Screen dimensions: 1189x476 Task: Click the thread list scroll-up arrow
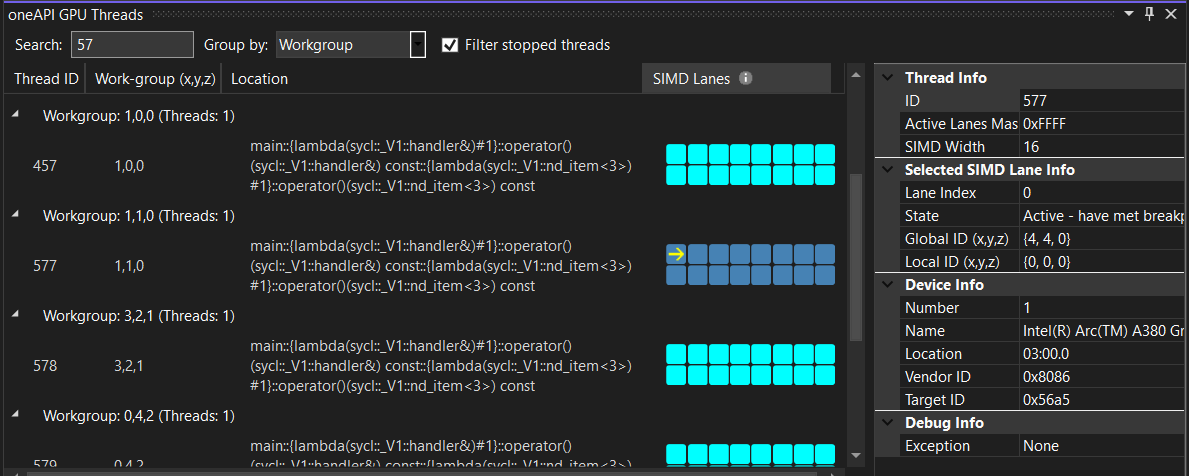[856, 75]
